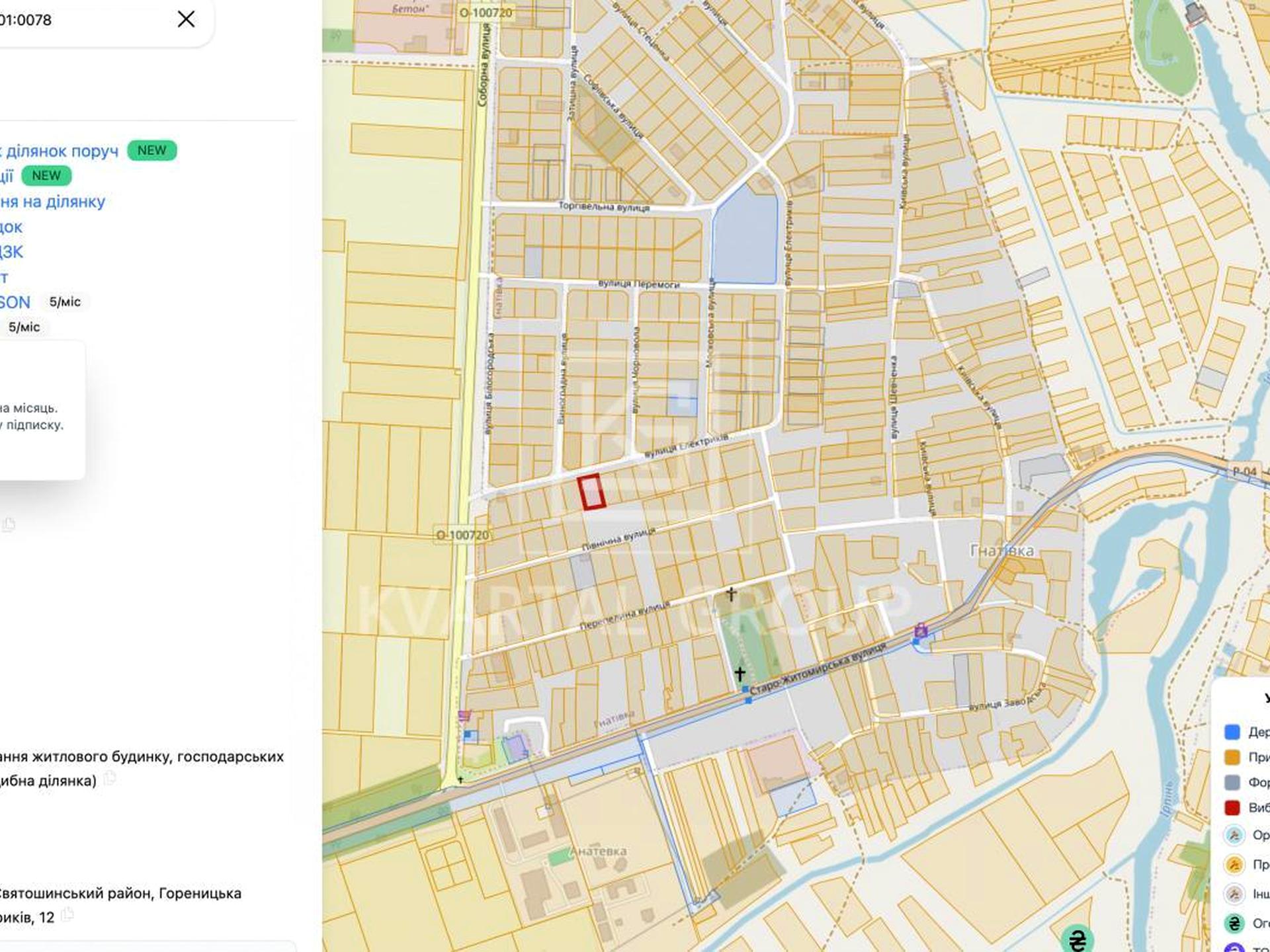
Task: Click the О-100720 road label at top
Action: [x=486, y=13]
